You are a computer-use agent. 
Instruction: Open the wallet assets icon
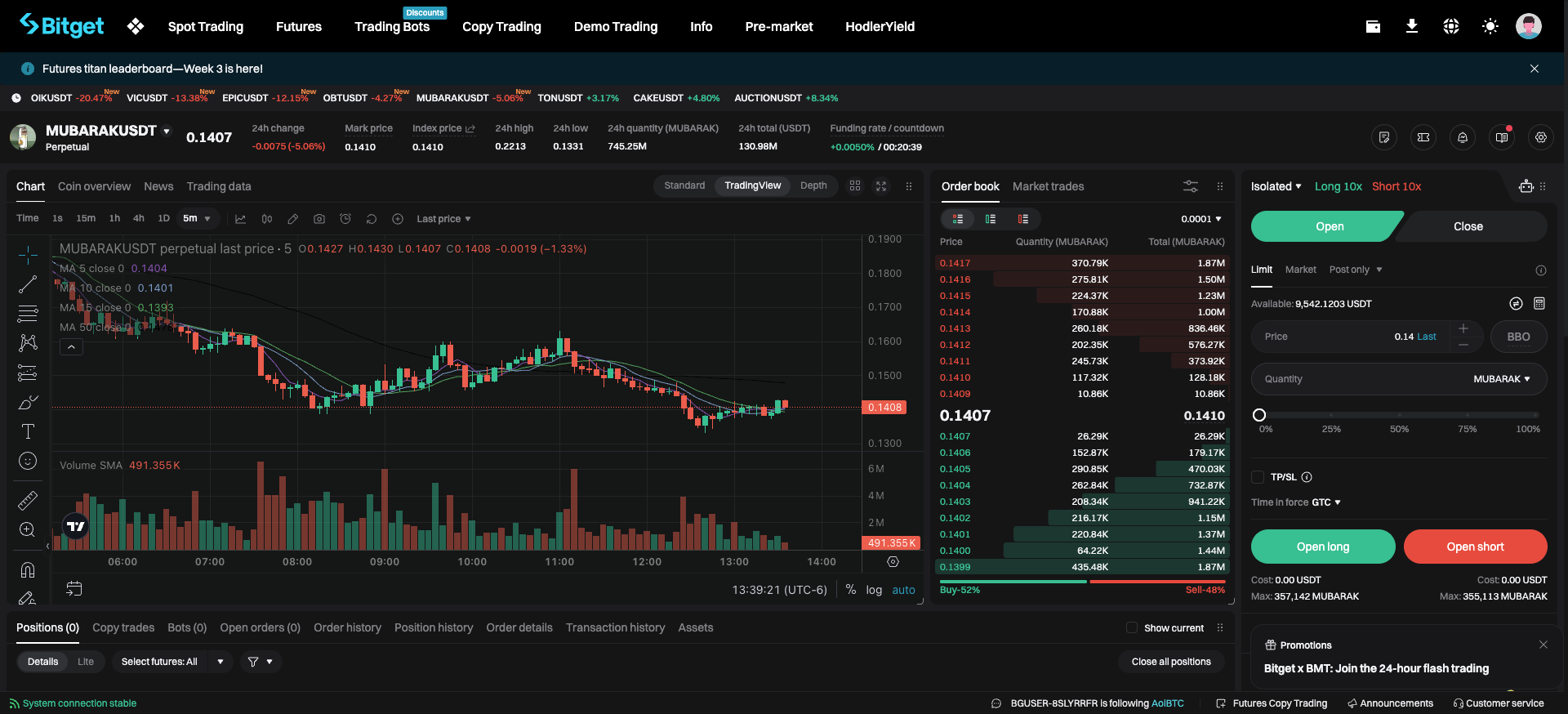(1373, 26)
